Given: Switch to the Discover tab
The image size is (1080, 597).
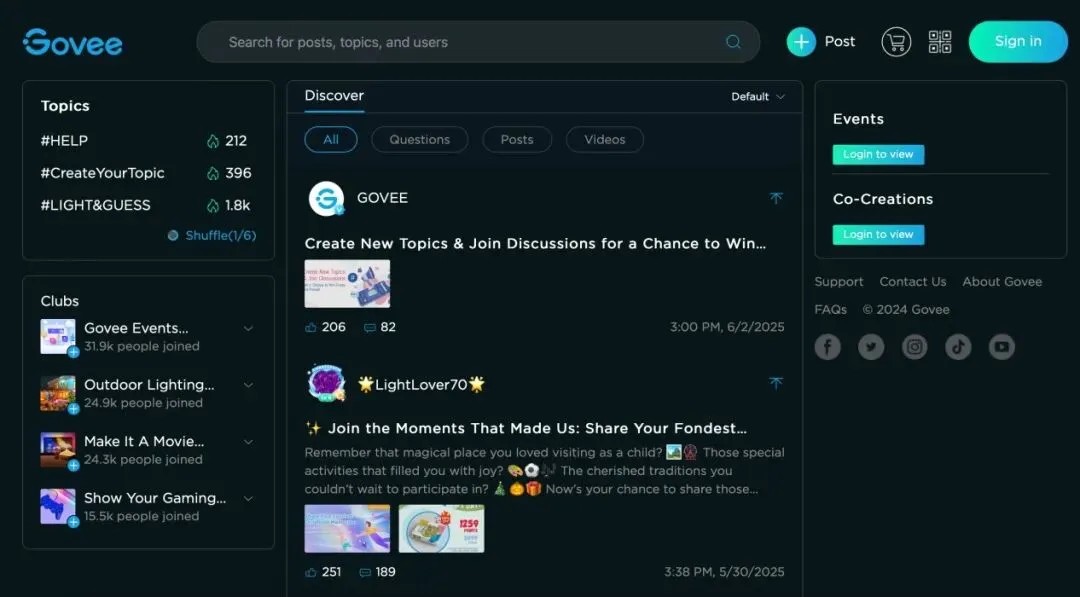Looking at the screenshot, I should point(334,96).
